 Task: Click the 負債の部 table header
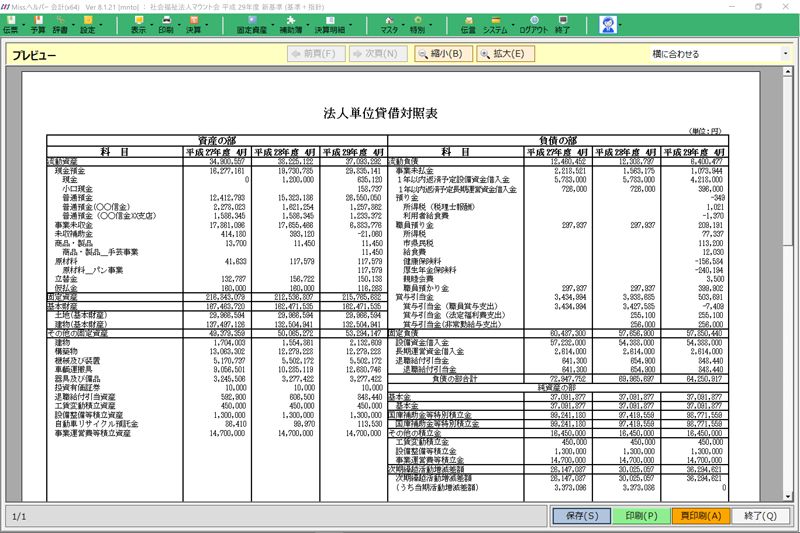click(558, 140)
